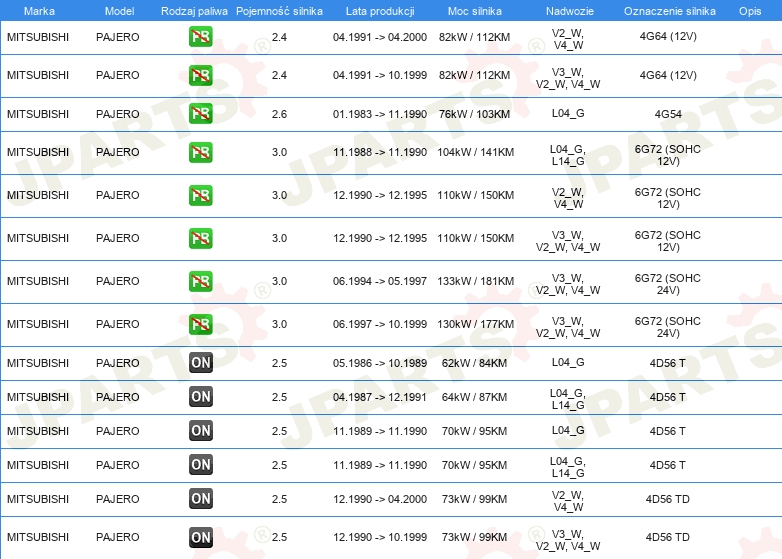Select the 04.1991 -> 04.2000 production years cell

[380, 37]
